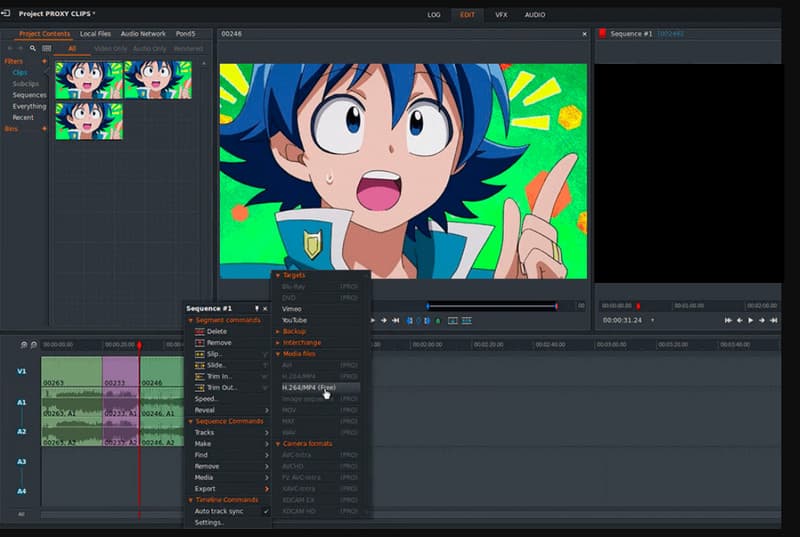Play the Sequence #1 viewer
Viewport: 800px width, 537px height.
point(751,320)
